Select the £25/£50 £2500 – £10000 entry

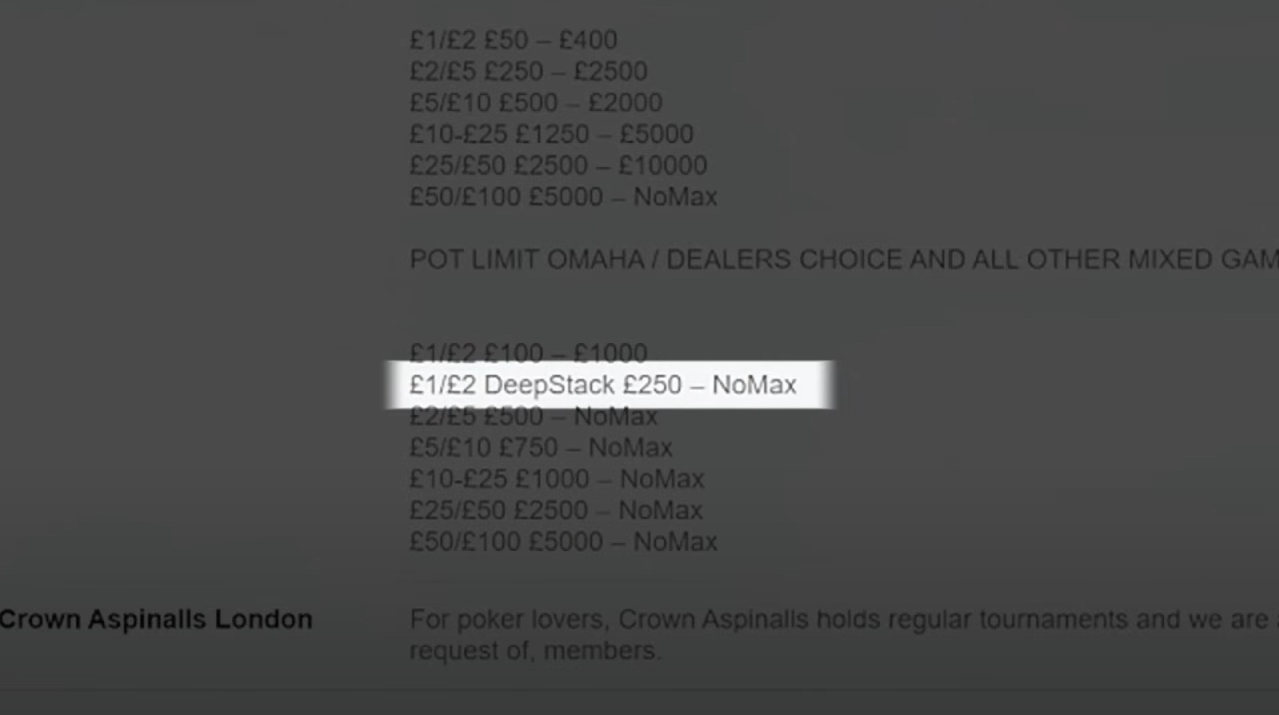[558, 166]
